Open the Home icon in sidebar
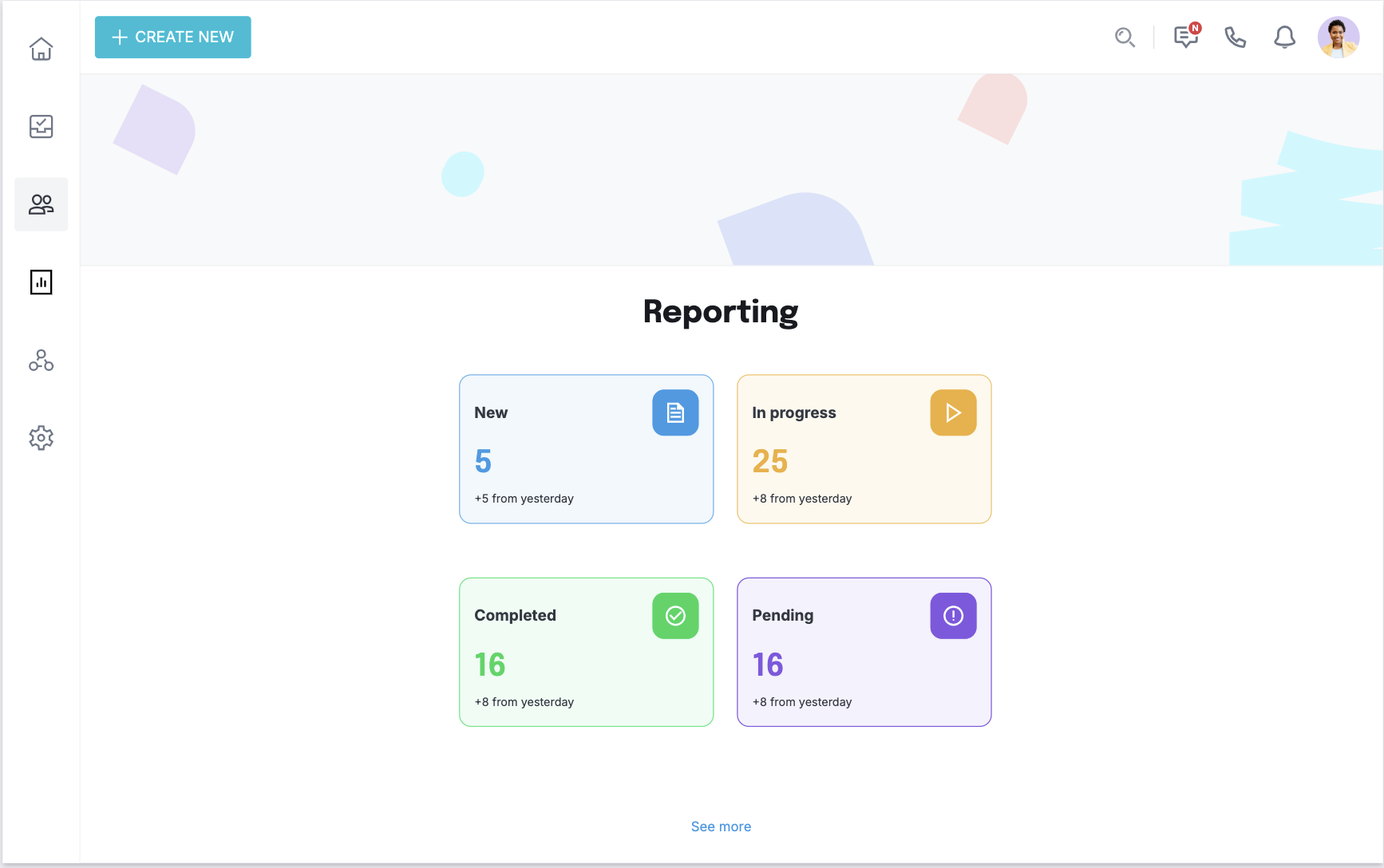 [41, 49]
